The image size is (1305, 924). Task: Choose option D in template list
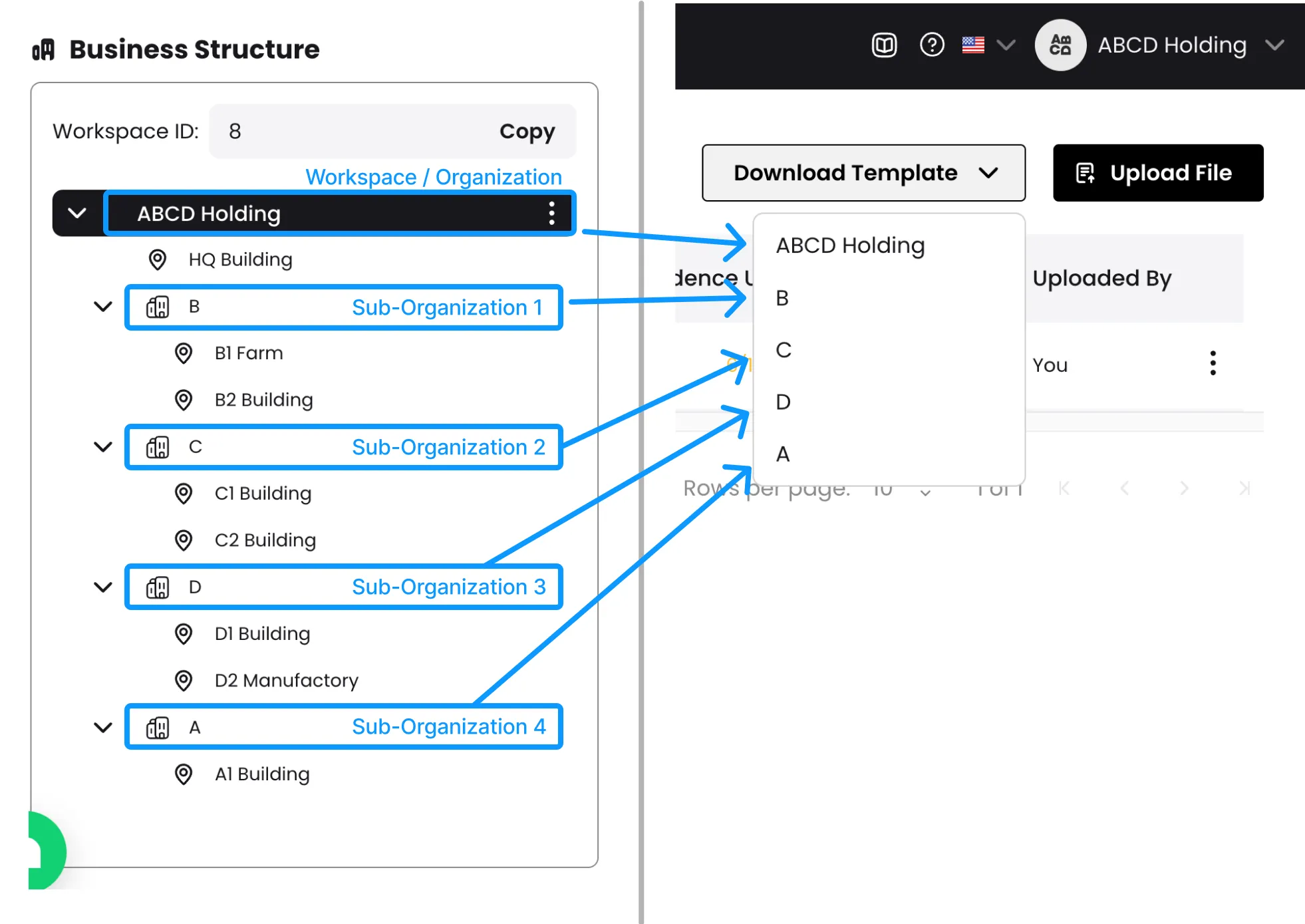coord(784,402)
